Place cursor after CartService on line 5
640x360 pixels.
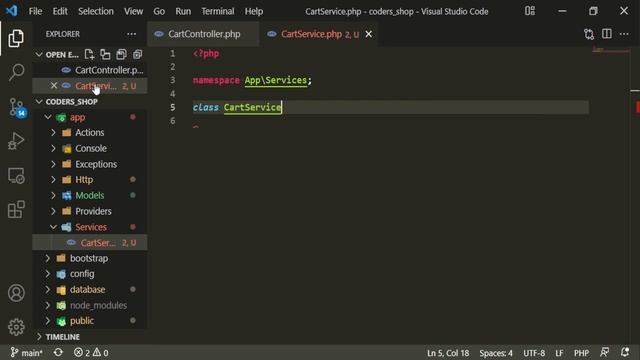(282, 107)
